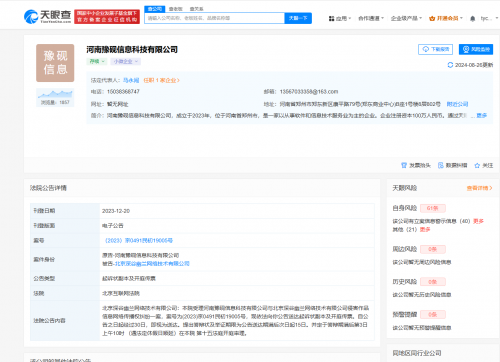This screenshot has width=500, height=362.
Task: Open the 企业级产品 dropdown menu
Action: tap(406, 18)
